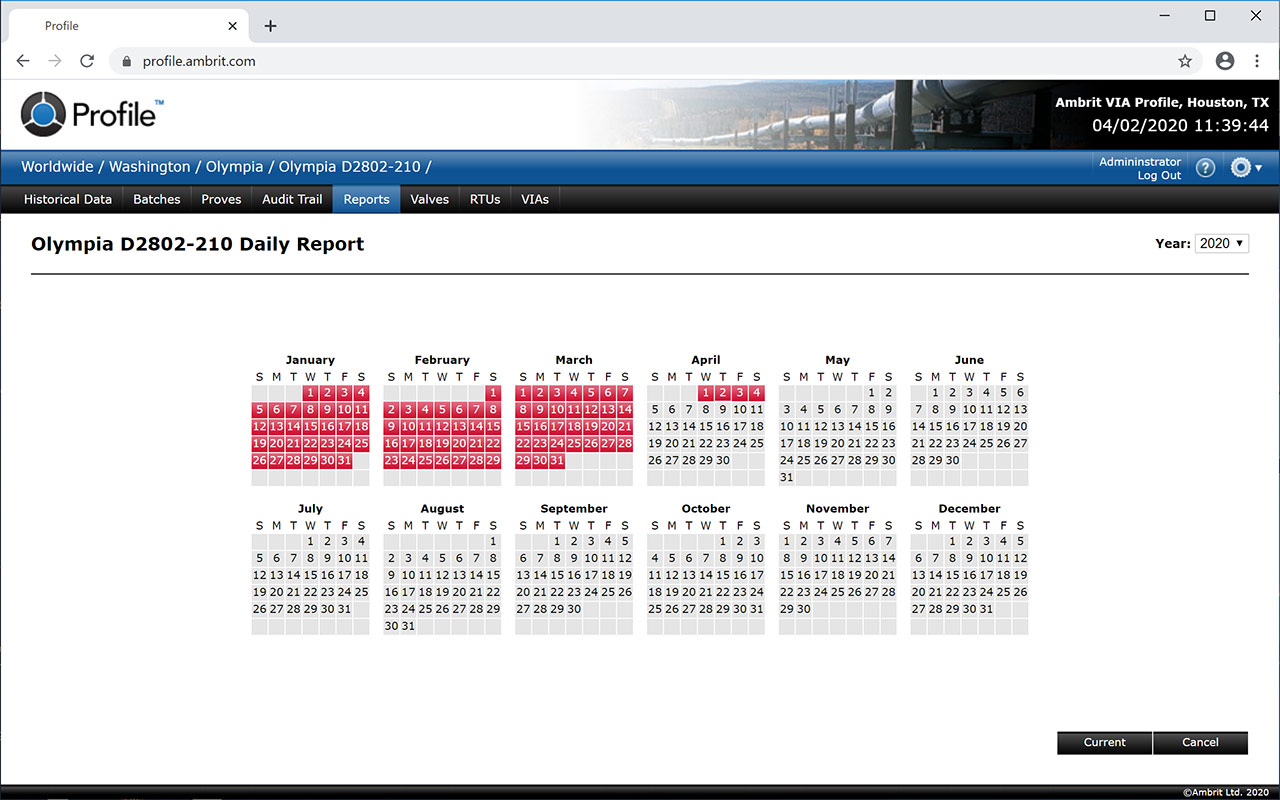Open new browser tab with plus
The image size is (1280, 800).
pyautogui.click(x=270, y=26)
